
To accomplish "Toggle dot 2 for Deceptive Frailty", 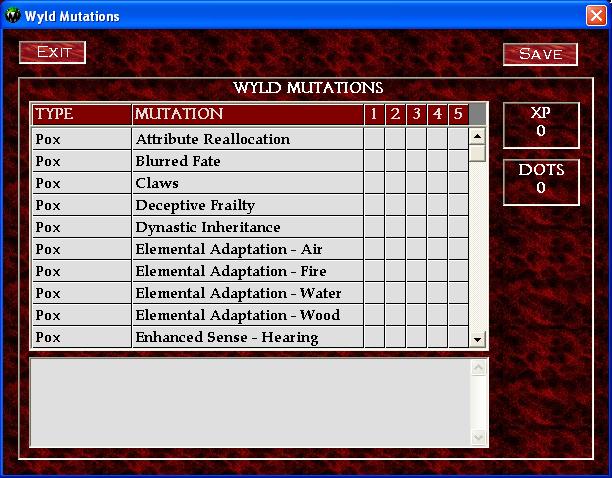I will 395,205.
